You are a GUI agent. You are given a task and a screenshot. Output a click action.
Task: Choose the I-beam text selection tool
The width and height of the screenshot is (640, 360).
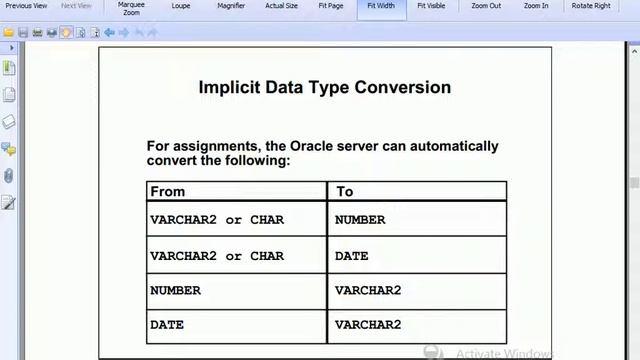click(x=95, y=32)
